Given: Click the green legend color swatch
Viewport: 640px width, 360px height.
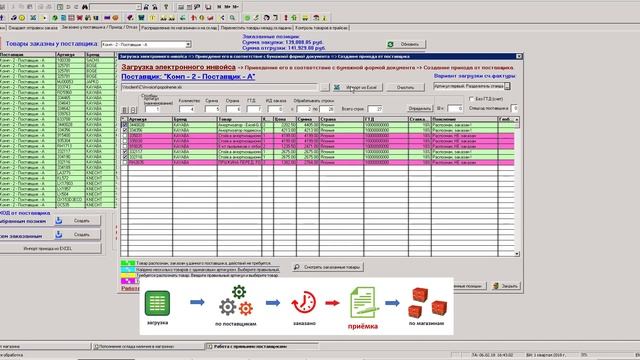Looking at the screenshot, I should coord(128,264).
